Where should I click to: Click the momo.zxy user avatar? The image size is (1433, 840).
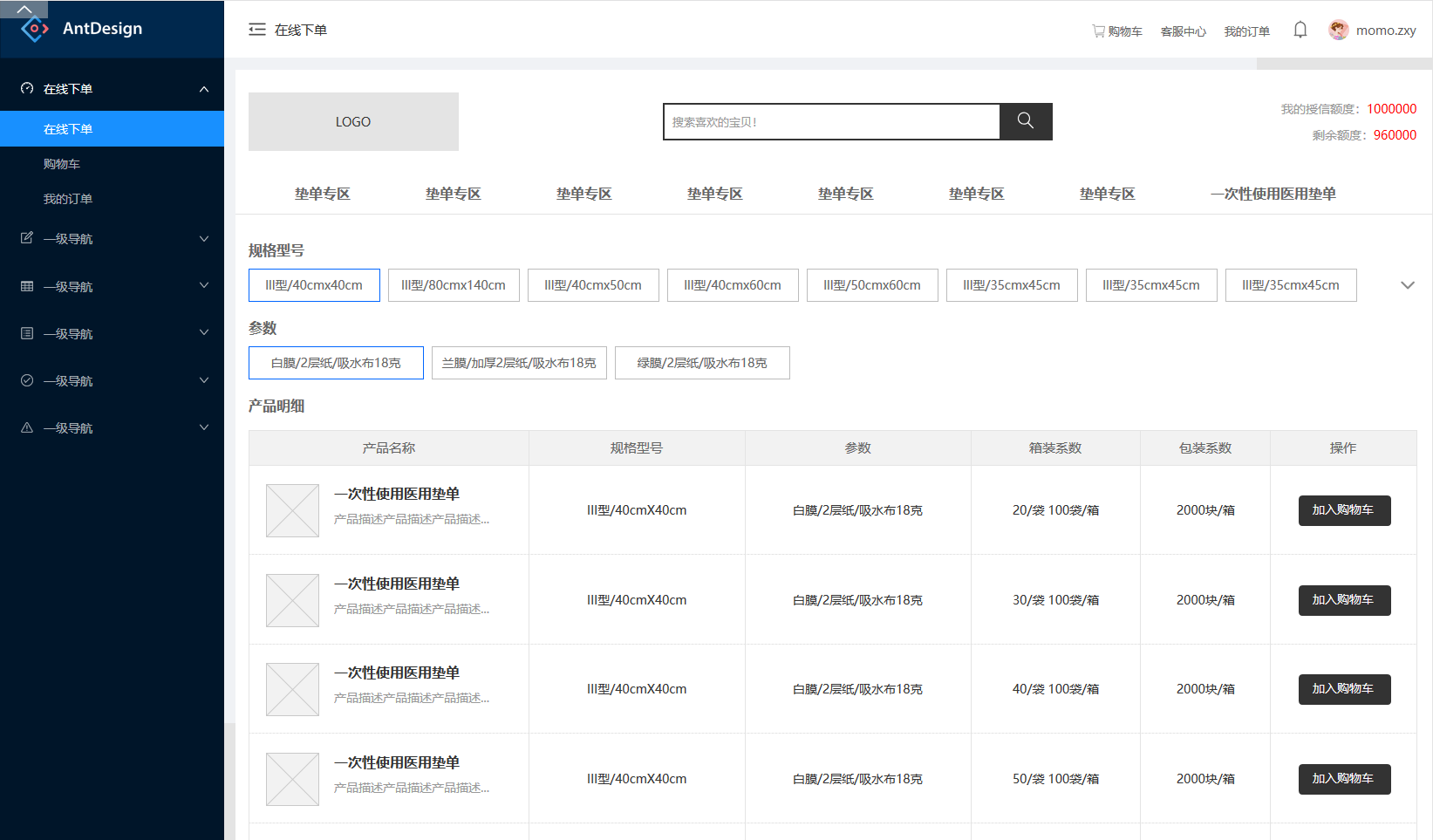1338,31
